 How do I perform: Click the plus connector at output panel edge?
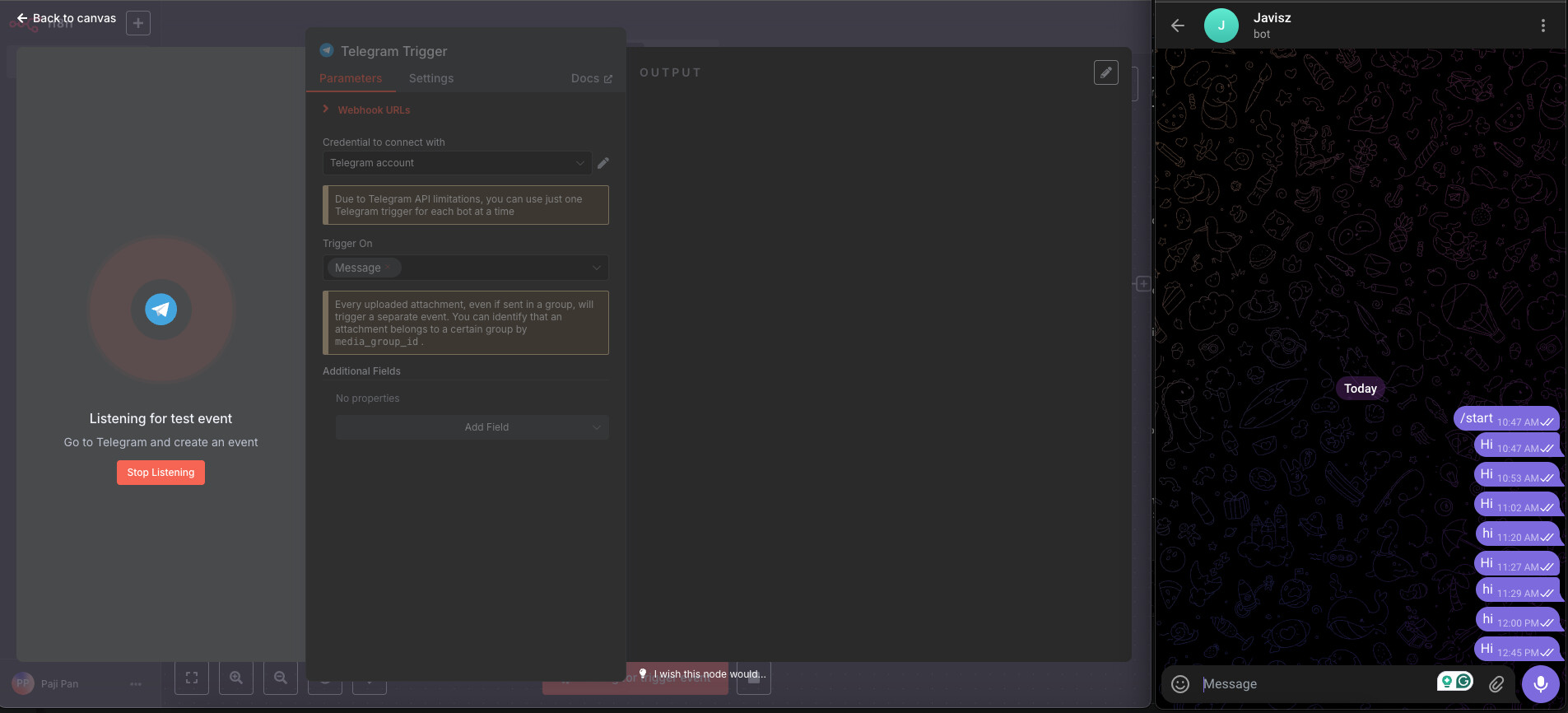1143,284
